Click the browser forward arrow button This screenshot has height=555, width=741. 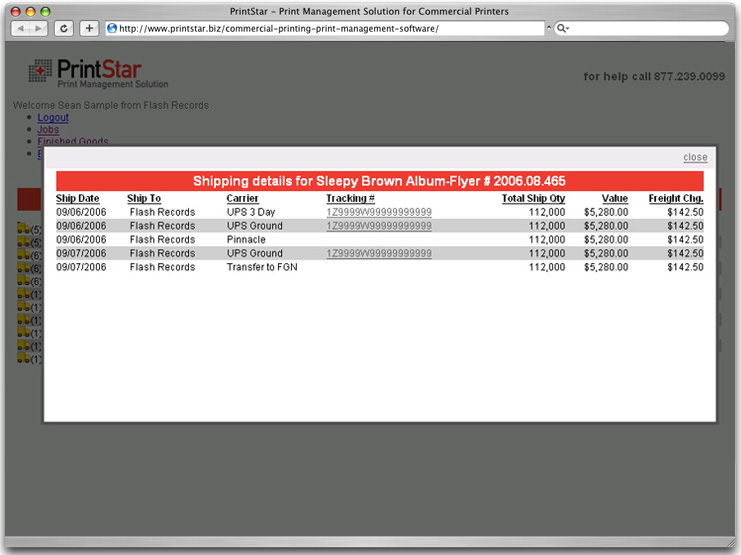[x=38, y=28]
